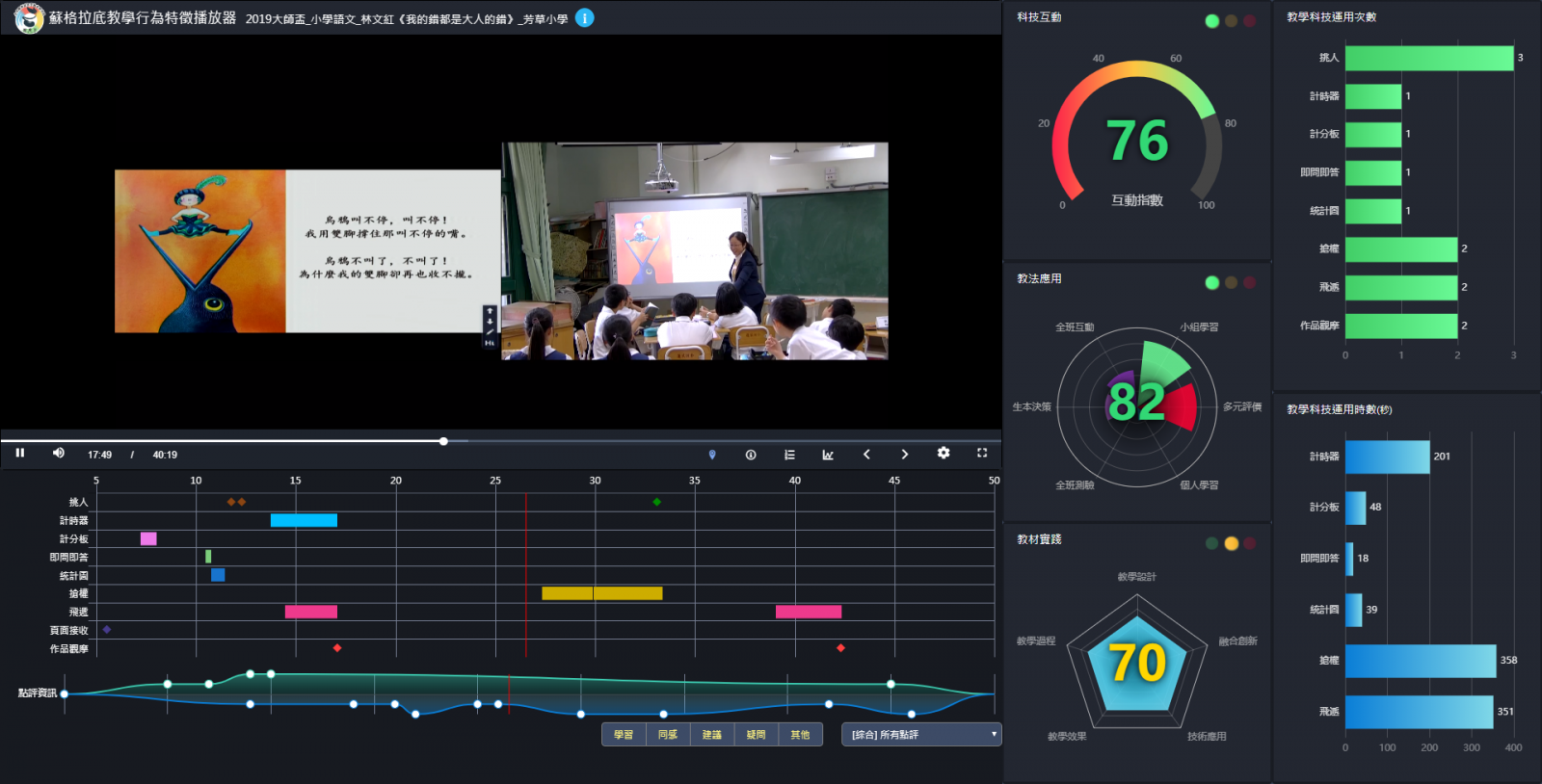Jump to previous marker with left chevron
The height and width of the screenshot is (784, 1542).
tap(866, 455)
